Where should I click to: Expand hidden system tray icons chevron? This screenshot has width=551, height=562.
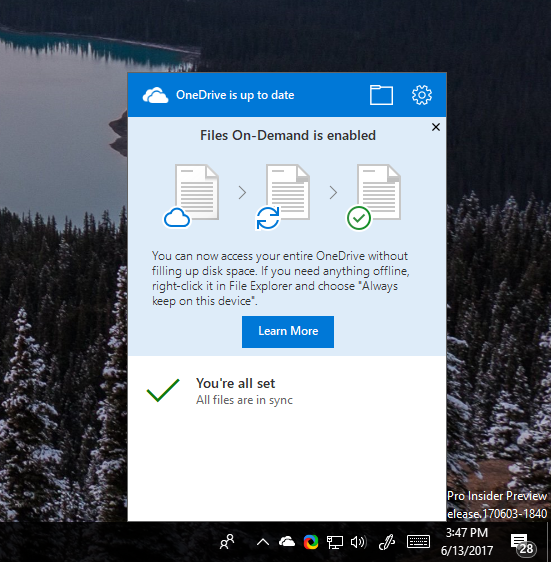point(263,542)
